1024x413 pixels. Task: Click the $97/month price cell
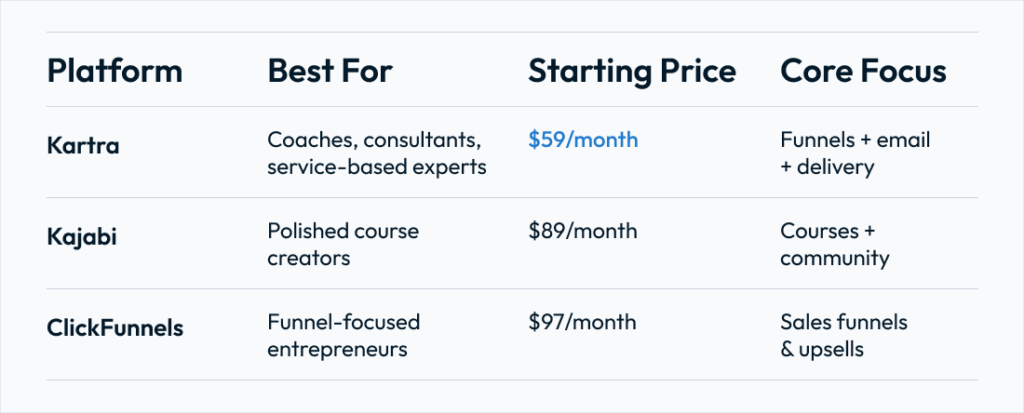[x=582, y=322]
